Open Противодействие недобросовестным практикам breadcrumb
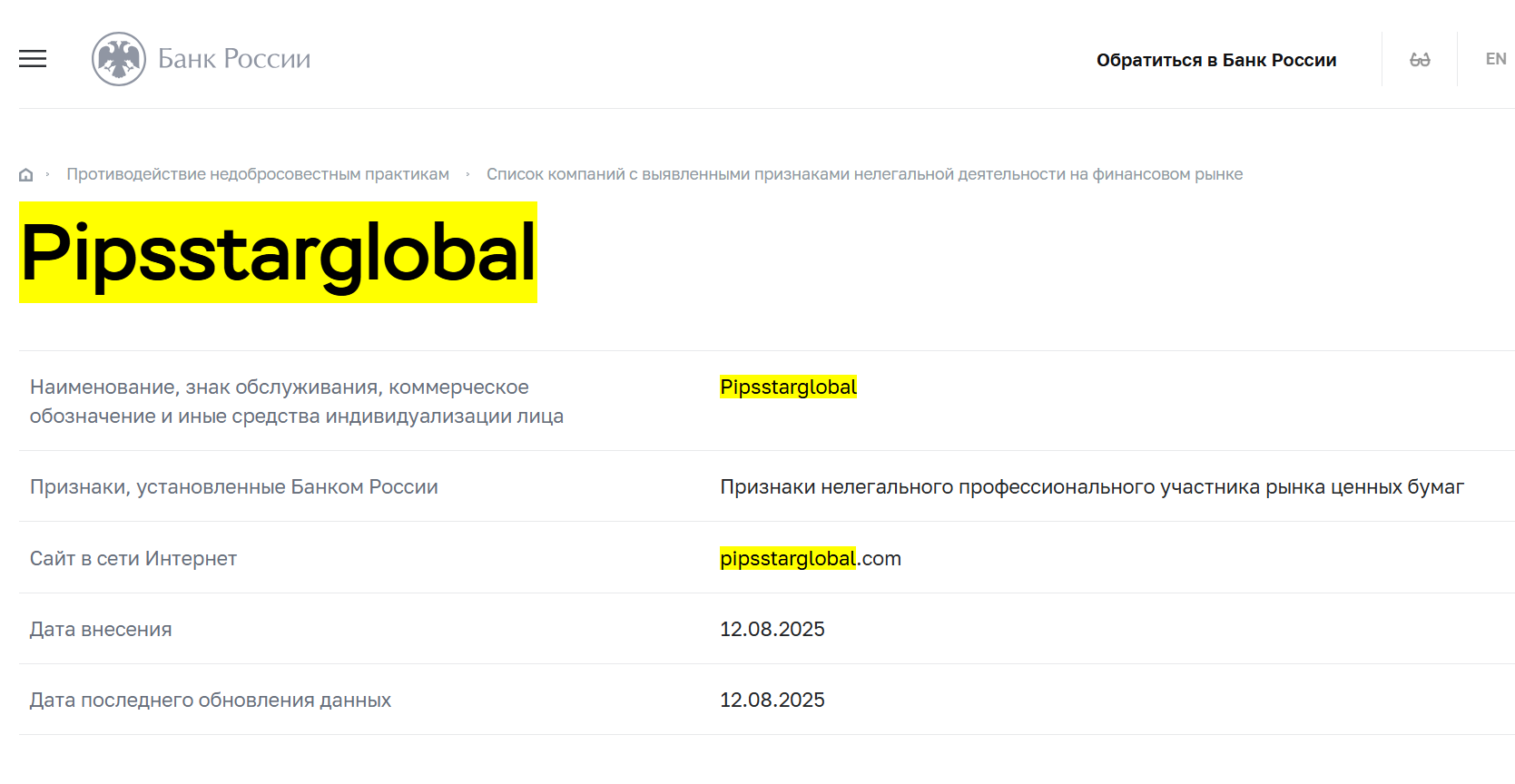This screenshot has height=784, width=1515. tap(258, 174)
